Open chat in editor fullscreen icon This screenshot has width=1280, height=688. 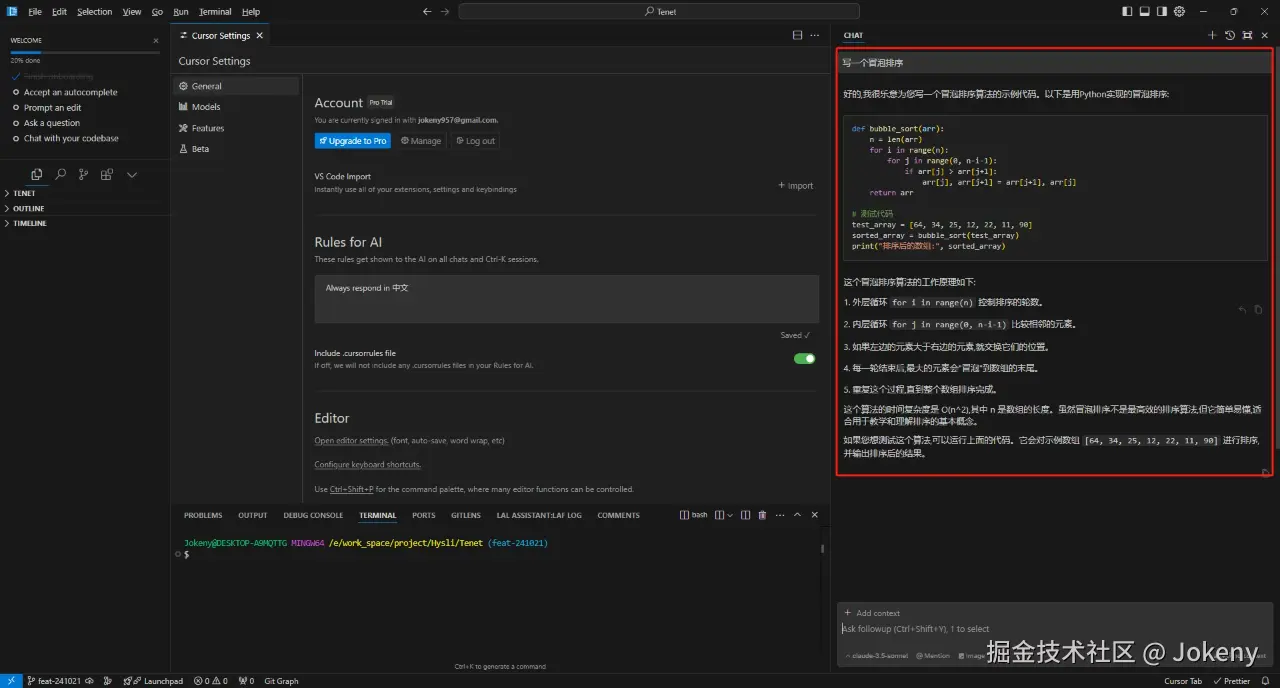pyautogui.click(x=1247, y=35)
